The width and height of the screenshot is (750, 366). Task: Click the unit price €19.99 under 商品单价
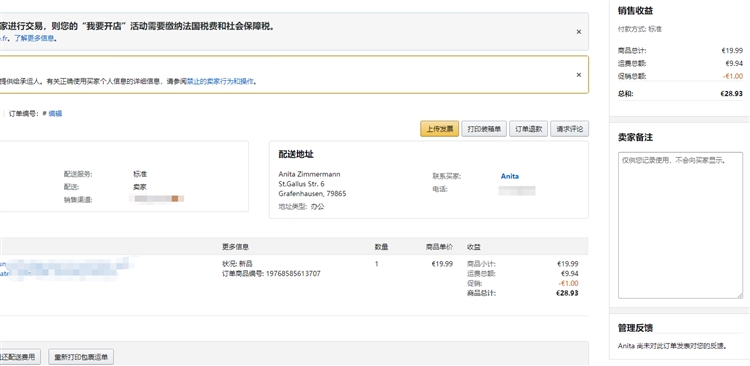pyautogui.click(x=442, y=264)
